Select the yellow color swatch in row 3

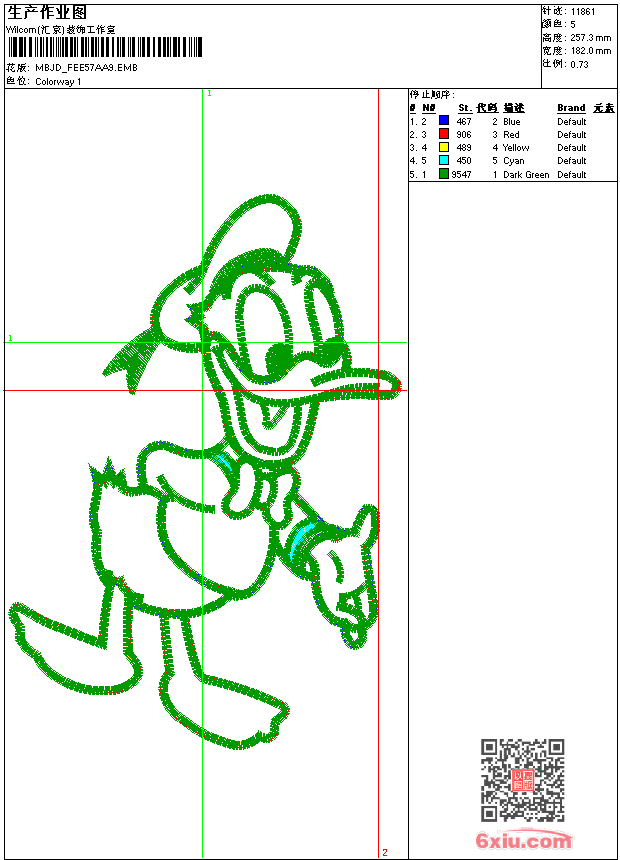pyautogui.click(x=444, y=147)
